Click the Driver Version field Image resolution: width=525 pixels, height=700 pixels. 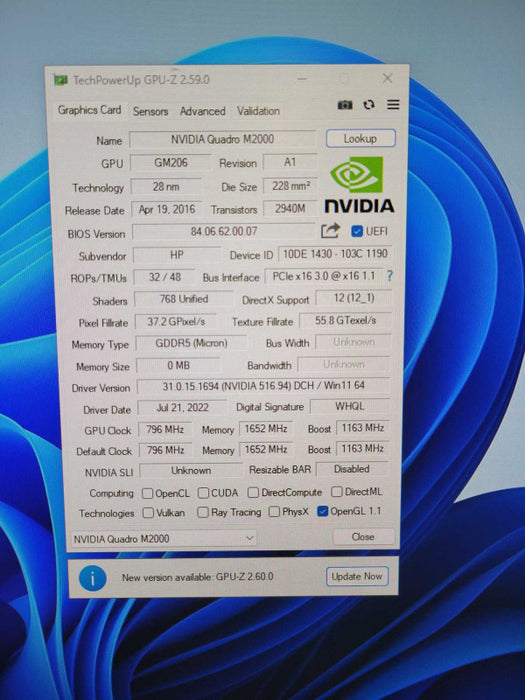(x=263, y=386)
